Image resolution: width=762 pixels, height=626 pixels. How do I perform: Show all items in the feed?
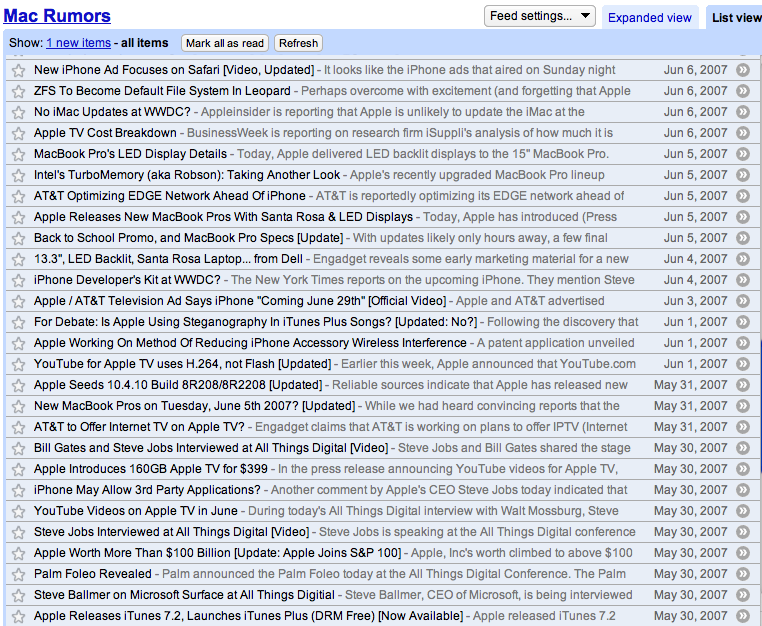[145, 43]
